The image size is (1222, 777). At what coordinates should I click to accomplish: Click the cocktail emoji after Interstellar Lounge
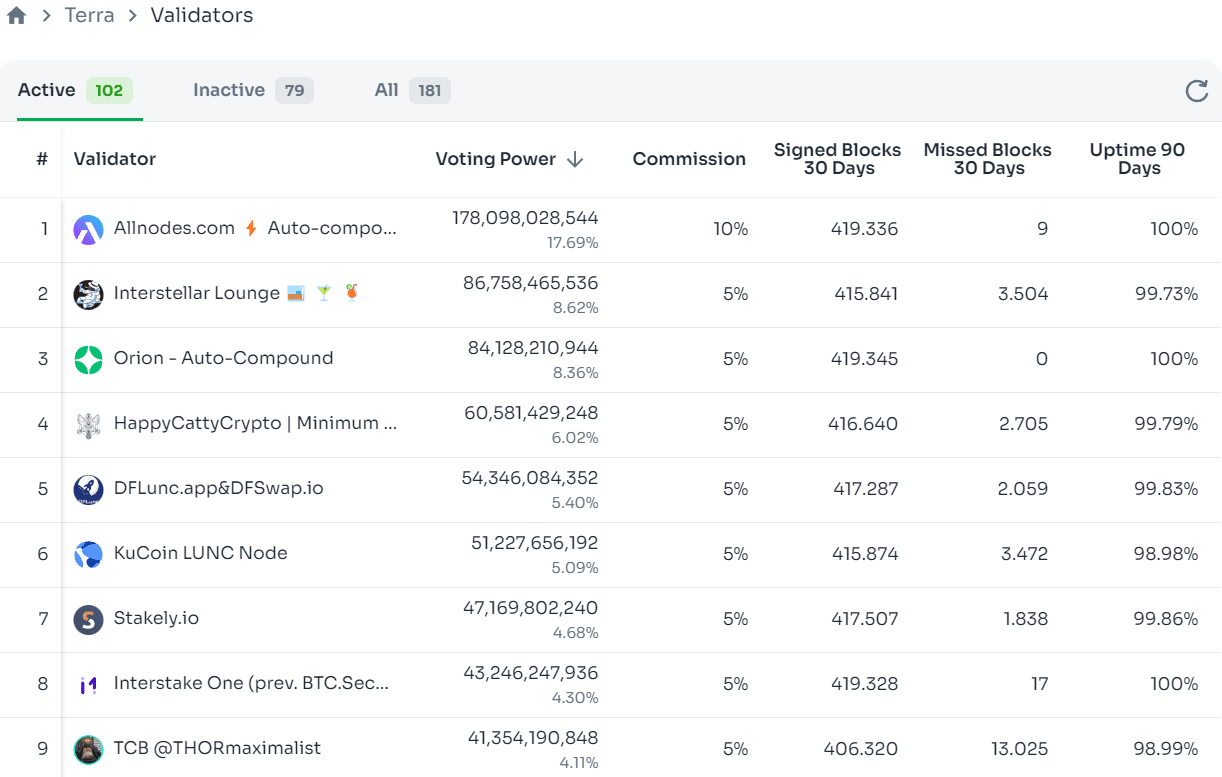pos(324,293)
